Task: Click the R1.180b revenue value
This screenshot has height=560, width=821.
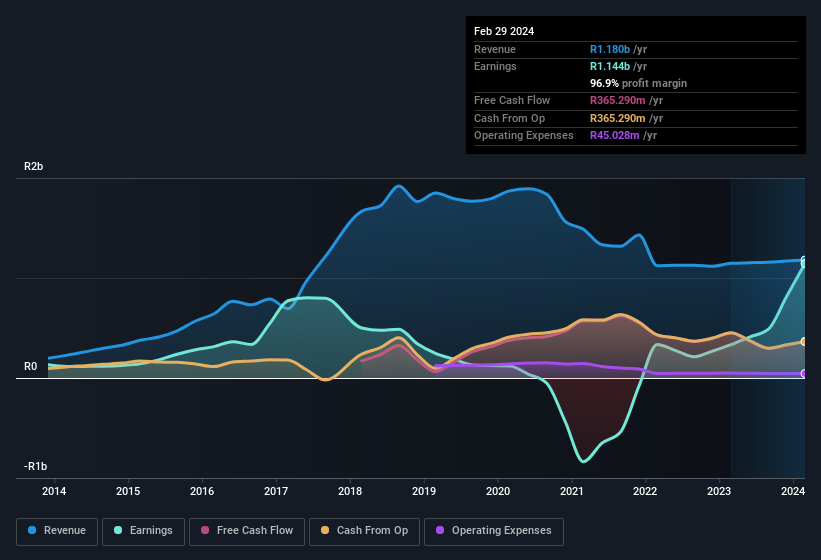Action: pyautogui.click(x=610, y=49)
